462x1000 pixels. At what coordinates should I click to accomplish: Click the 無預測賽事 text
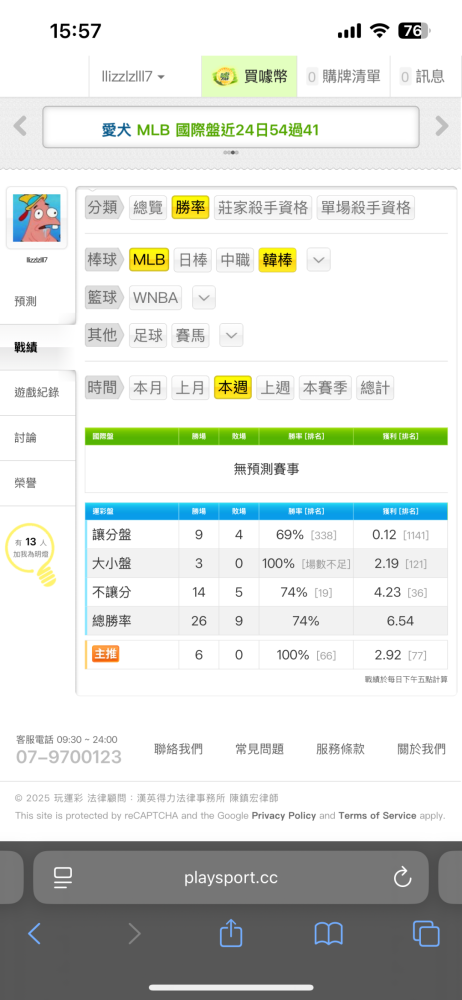pyautogui.click(x=267, y=469)
